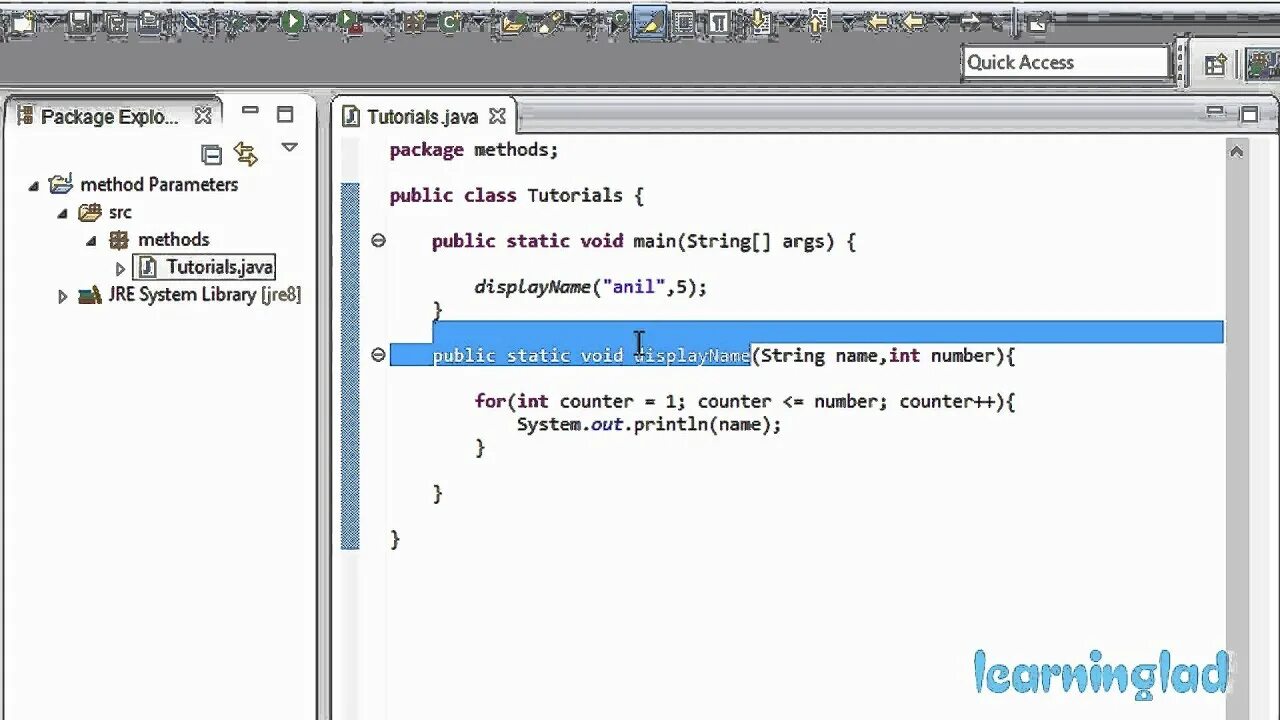This screenshot has height=720, width=1280.
Task: Navigate Back with yellow left arrow
Action: click(912, 21)
